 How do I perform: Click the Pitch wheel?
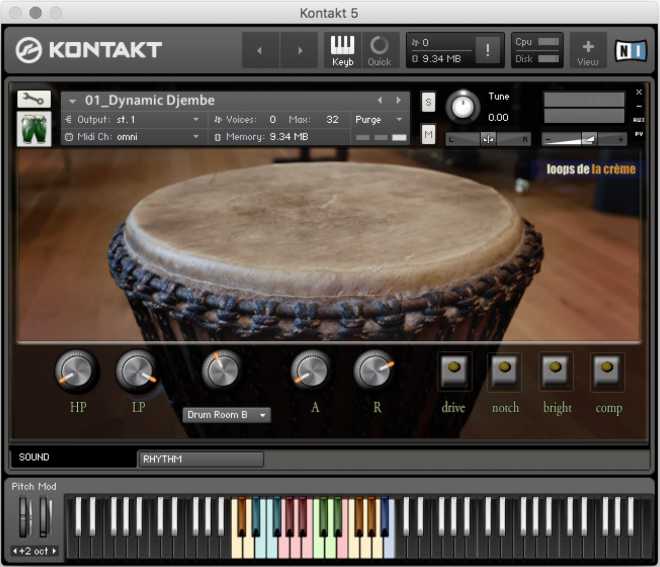[25, 517]
